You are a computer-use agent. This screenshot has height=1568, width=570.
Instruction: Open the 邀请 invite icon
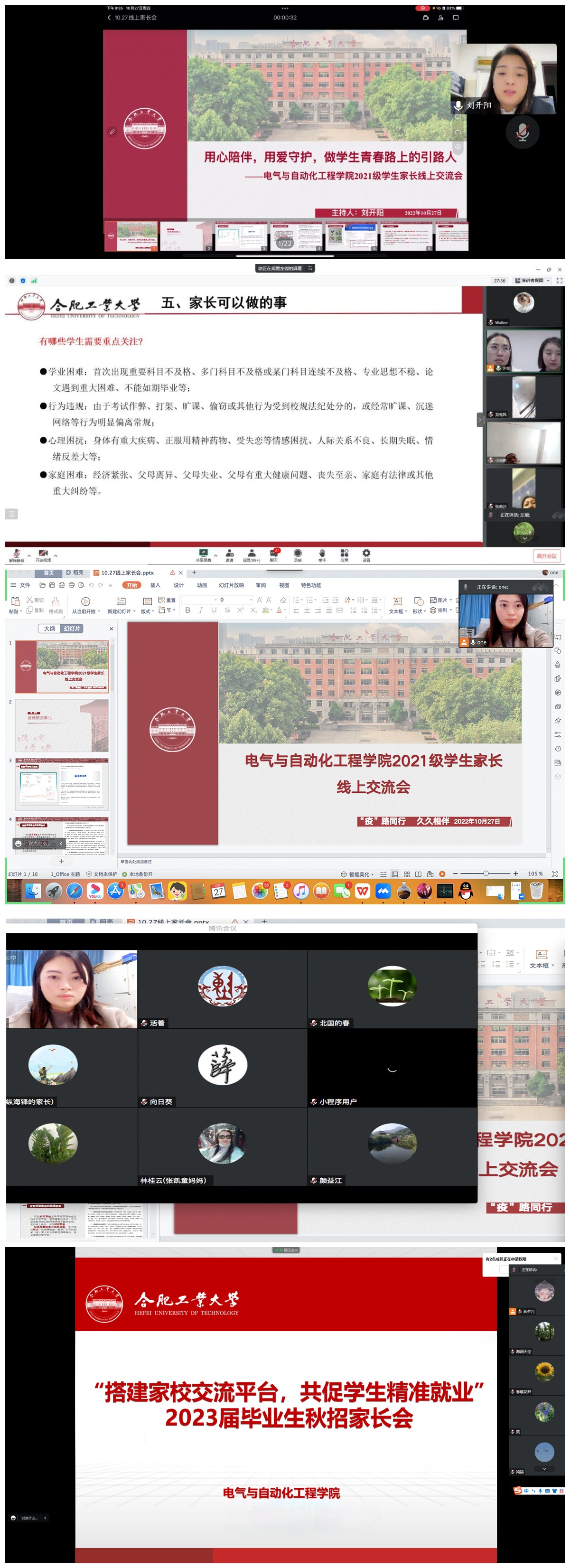229,554
